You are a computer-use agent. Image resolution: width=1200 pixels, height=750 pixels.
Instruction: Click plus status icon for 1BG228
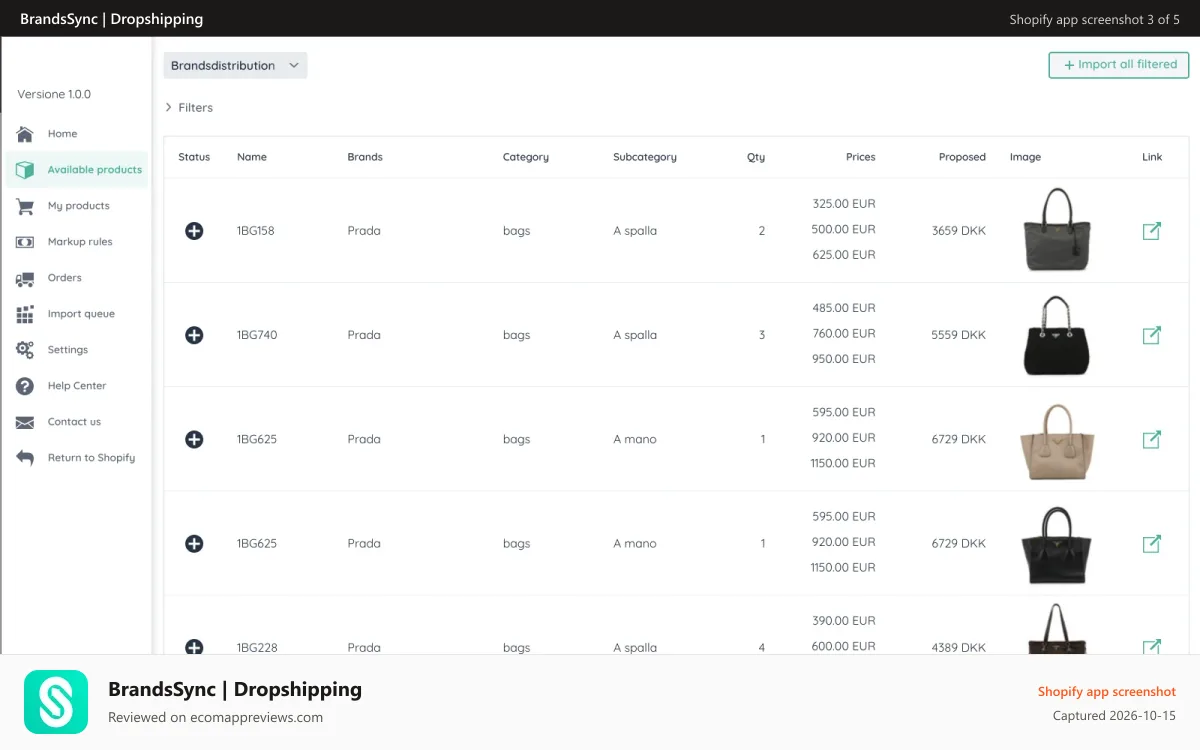(x=194, y=647)
